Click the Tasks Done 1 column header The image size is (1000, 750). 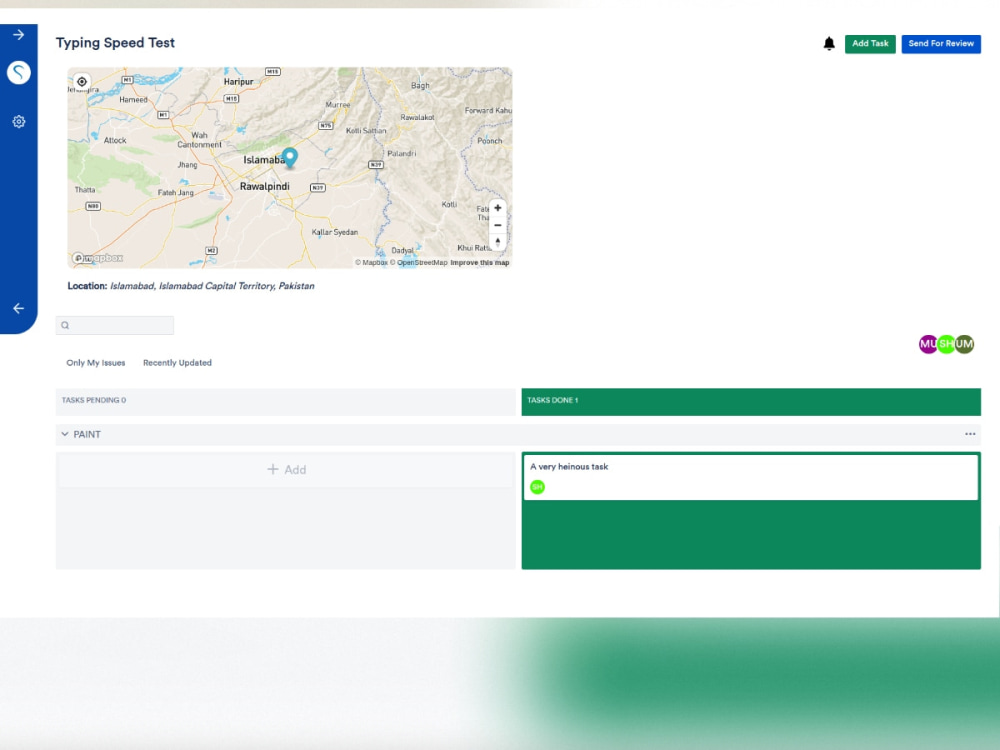[751, 402]
